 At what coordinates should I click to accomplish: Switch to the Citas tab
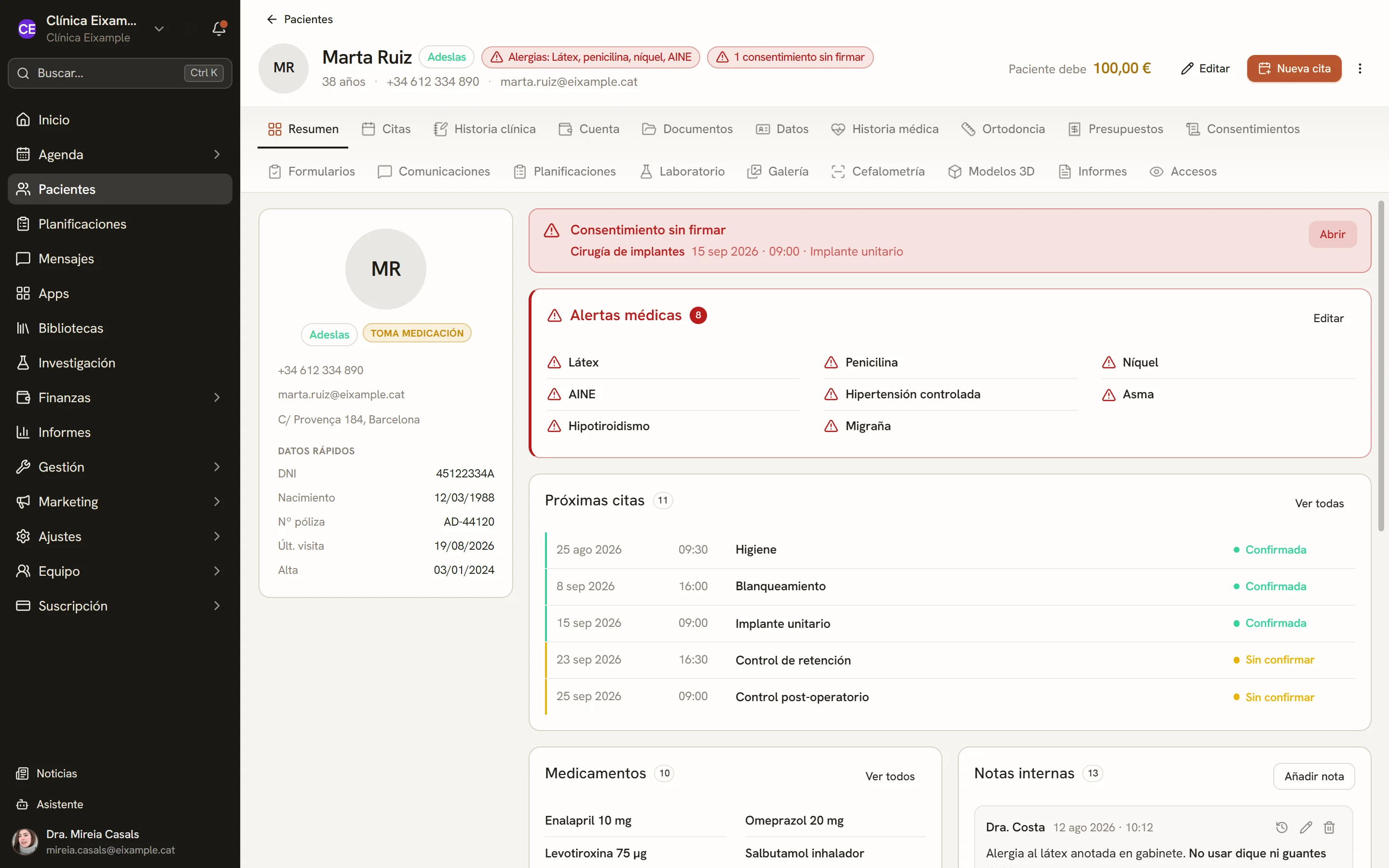pos(386,129)
